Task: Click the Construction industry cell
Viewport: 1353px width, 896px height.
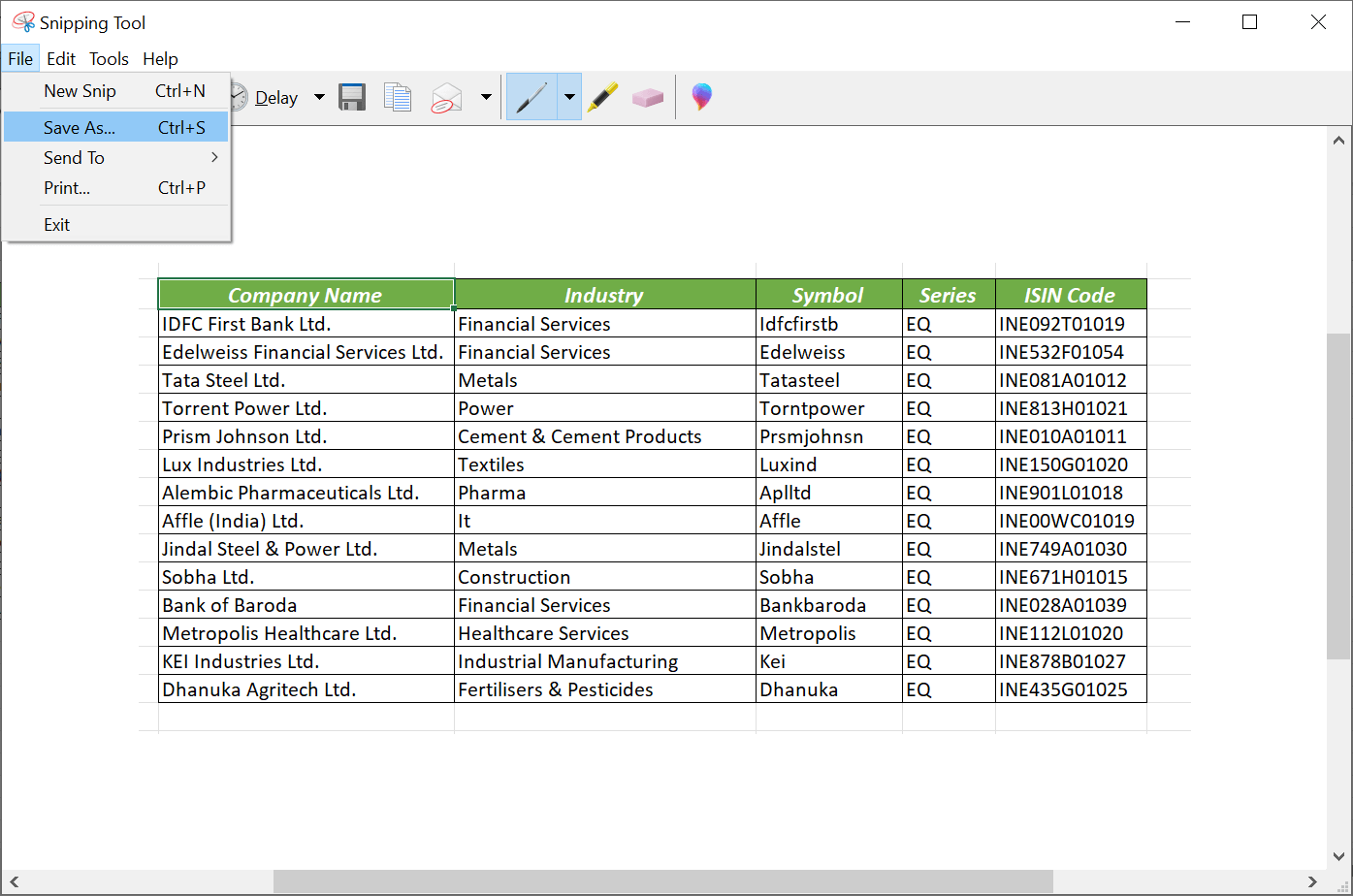Action: [x=604, y=577]
